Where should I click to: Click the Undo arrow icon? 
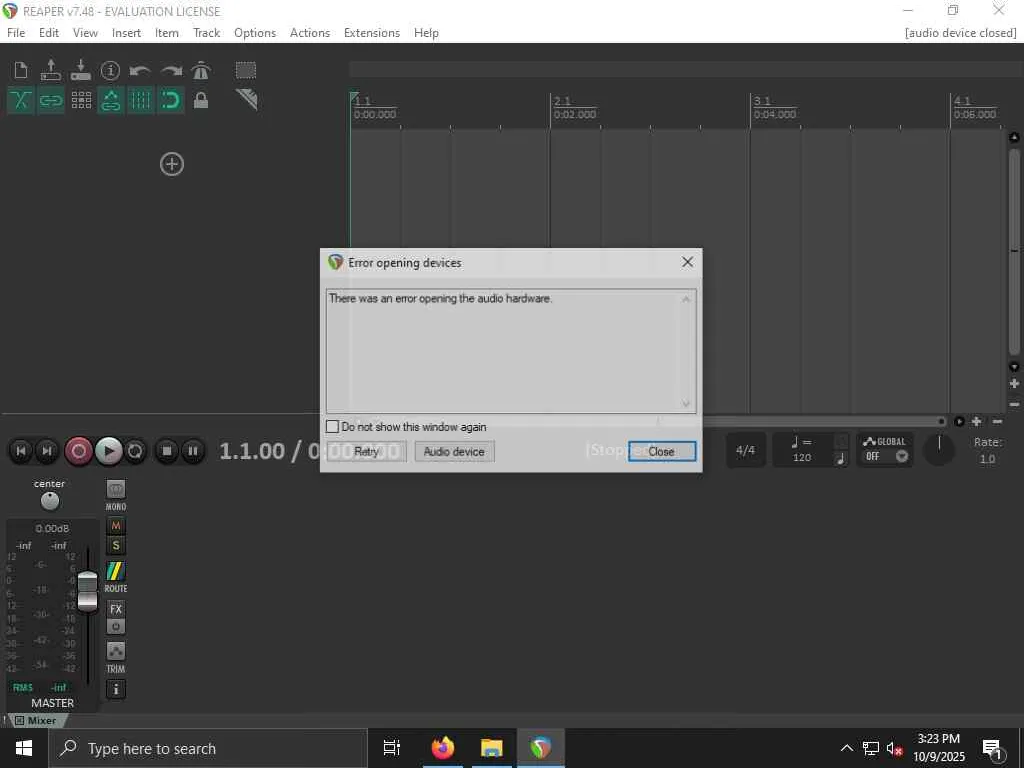[x=140, y=70]
